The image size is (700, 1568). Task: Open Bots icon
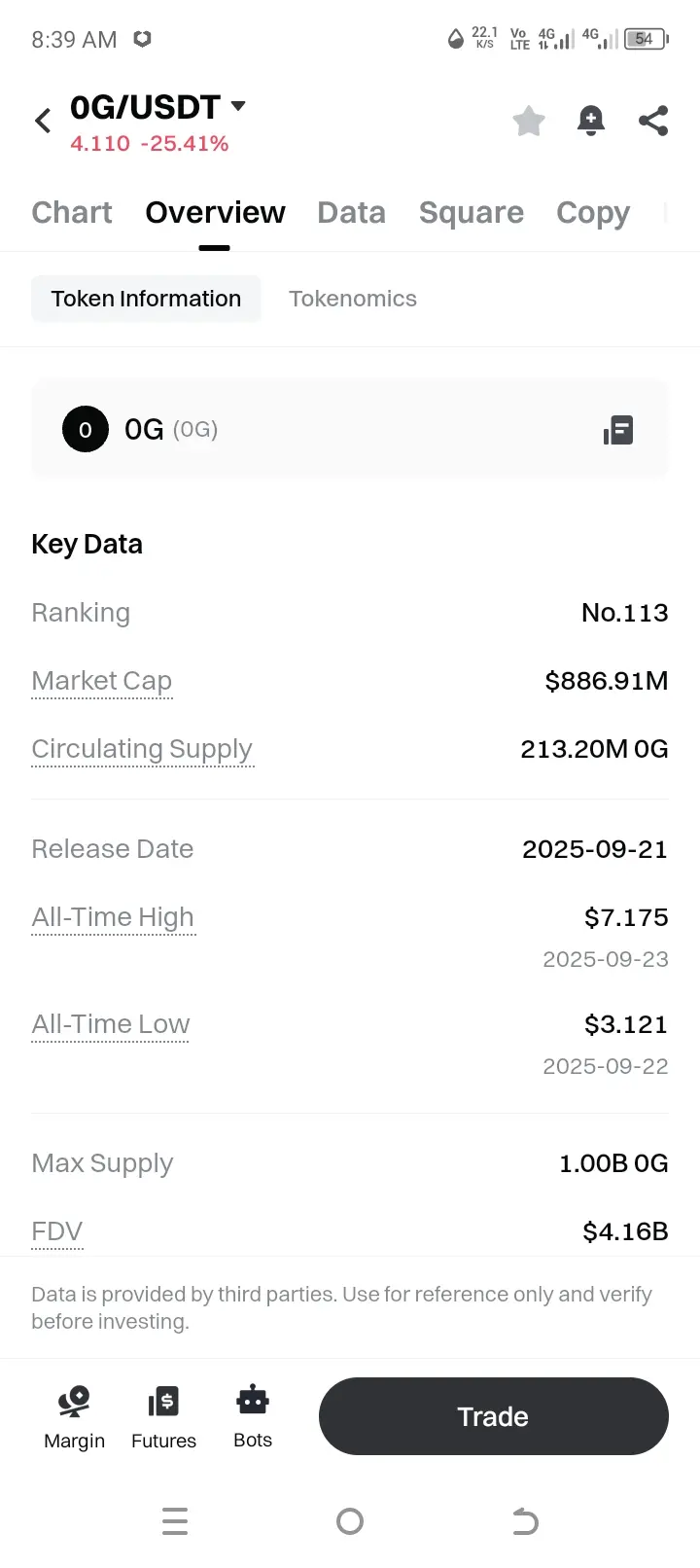coord(253,1417)
